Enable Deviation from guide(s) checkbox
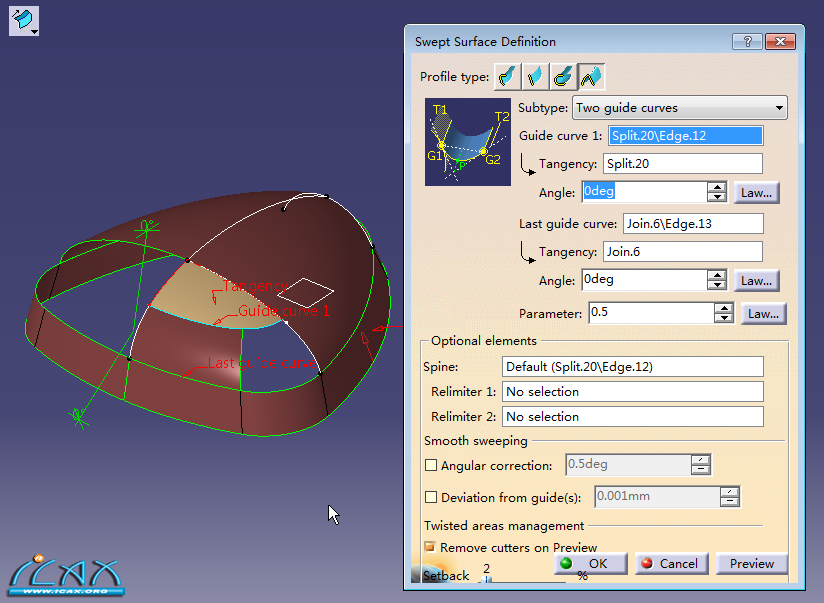Image resolution: width=824 pixels, height=603 pixels. click(431, 497)
